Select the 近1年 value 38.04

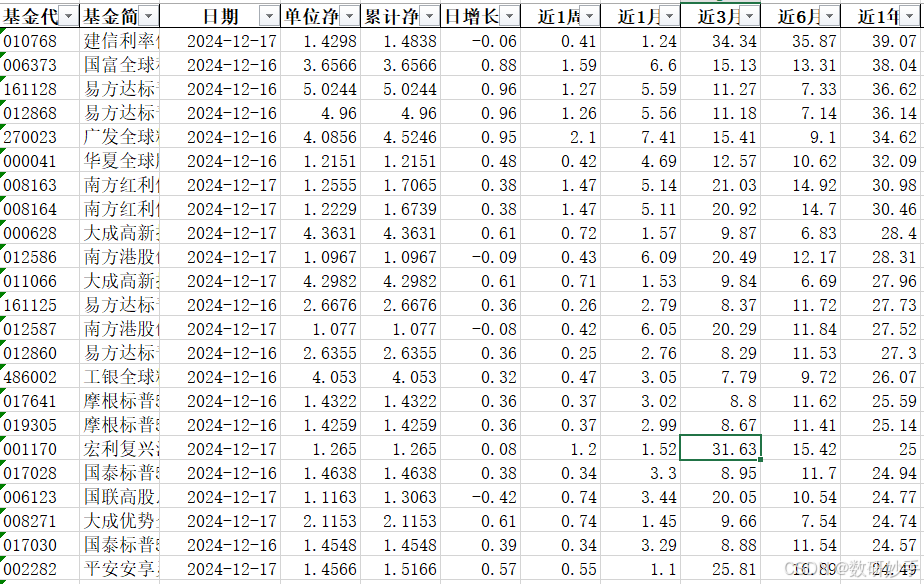tap(882, 65)
